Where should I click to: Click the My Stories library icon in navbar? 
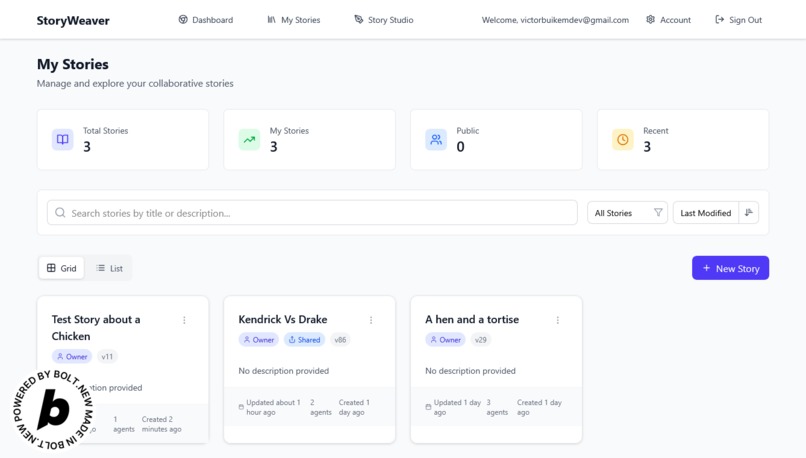click(x=271, y=20)
